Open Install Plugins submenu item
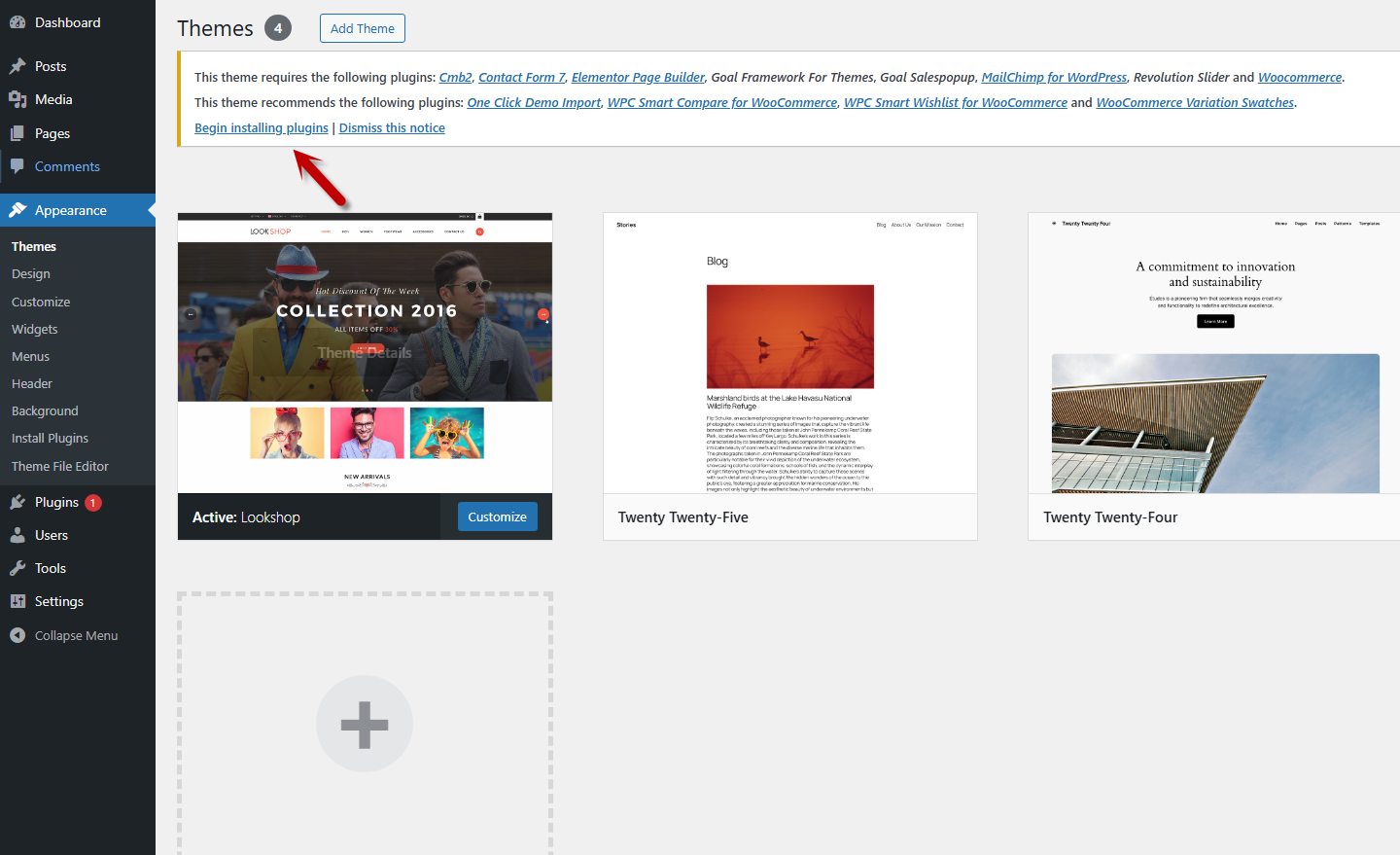Screen dimensions: 1400x855 coord(50,438)
